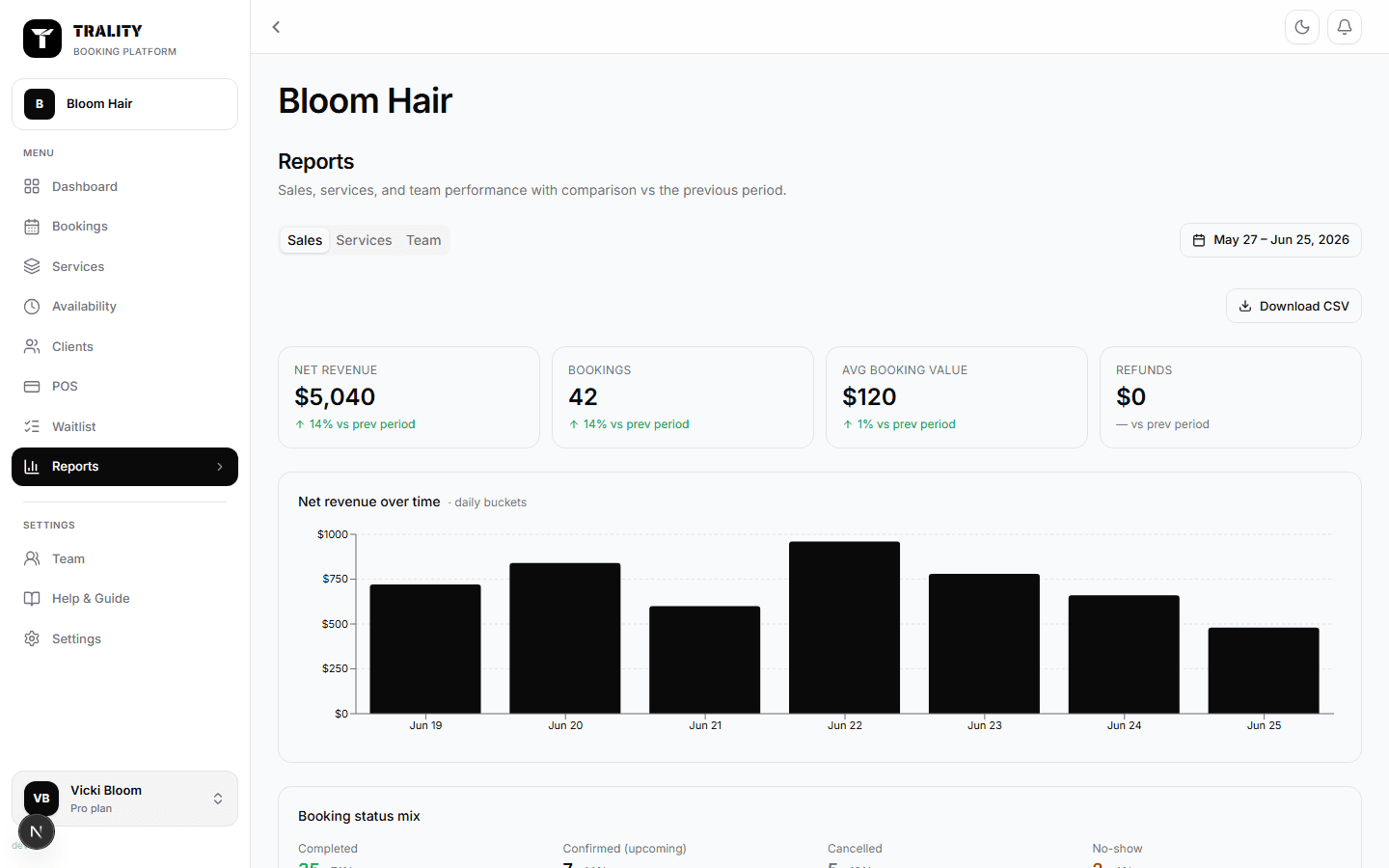Click the Avg Booking Value $120

pos(869,397)
